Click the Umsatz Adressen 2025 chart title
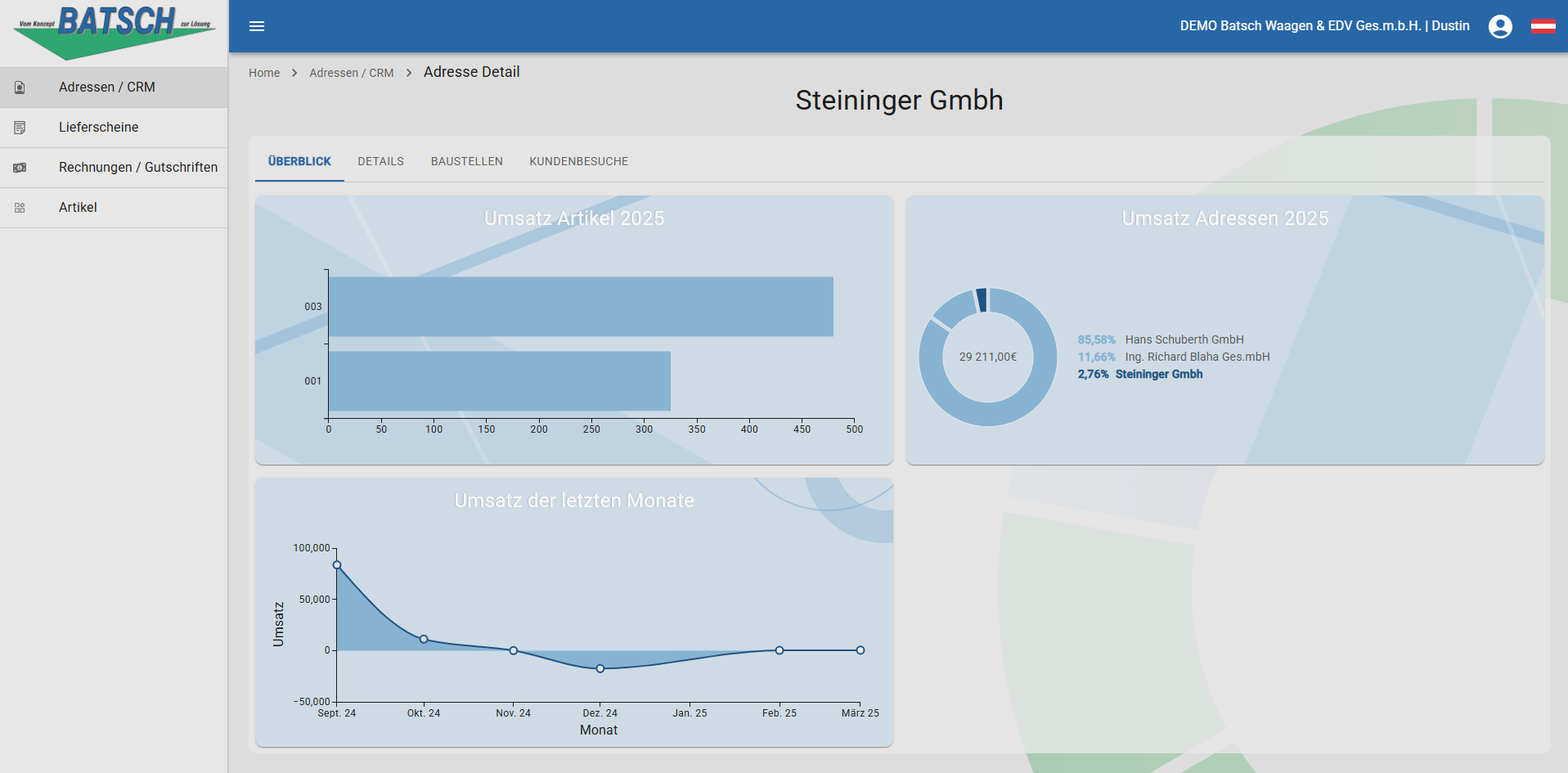This screenshot has height=773, width=1568. [x=1225, y=218]
